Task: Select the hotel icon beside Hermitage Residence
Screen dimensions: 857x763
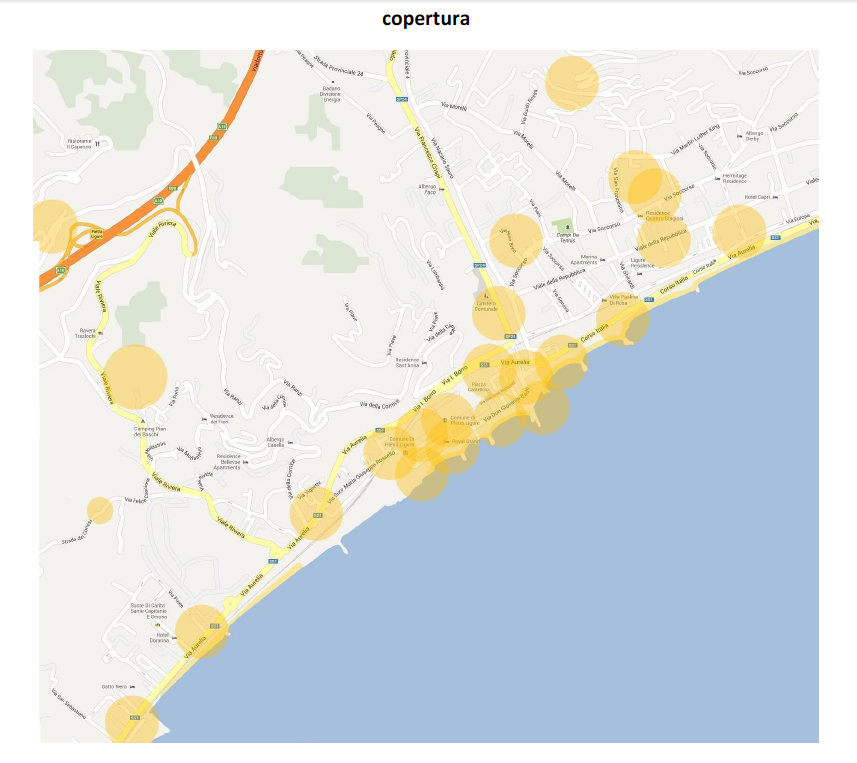Action: click(x=718, y=178)
